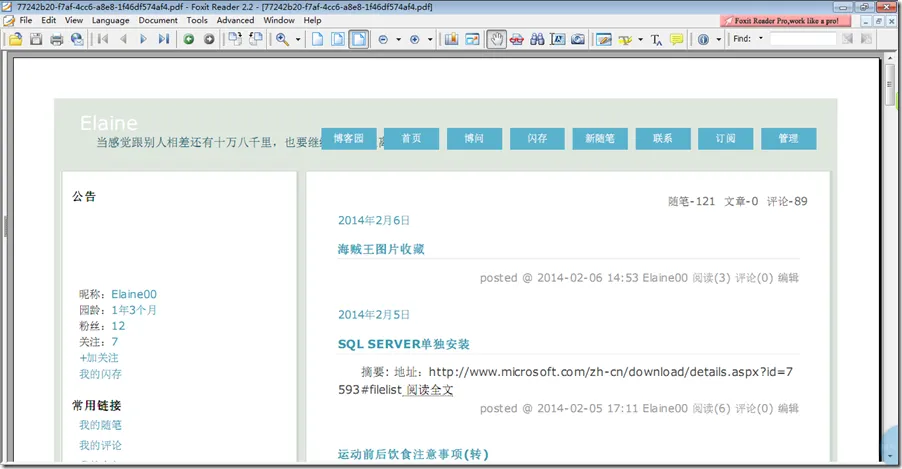The width and height of the screenshot is (902, 469).
Task: Click the 阅读全文 link
Action: pos(430,390)
